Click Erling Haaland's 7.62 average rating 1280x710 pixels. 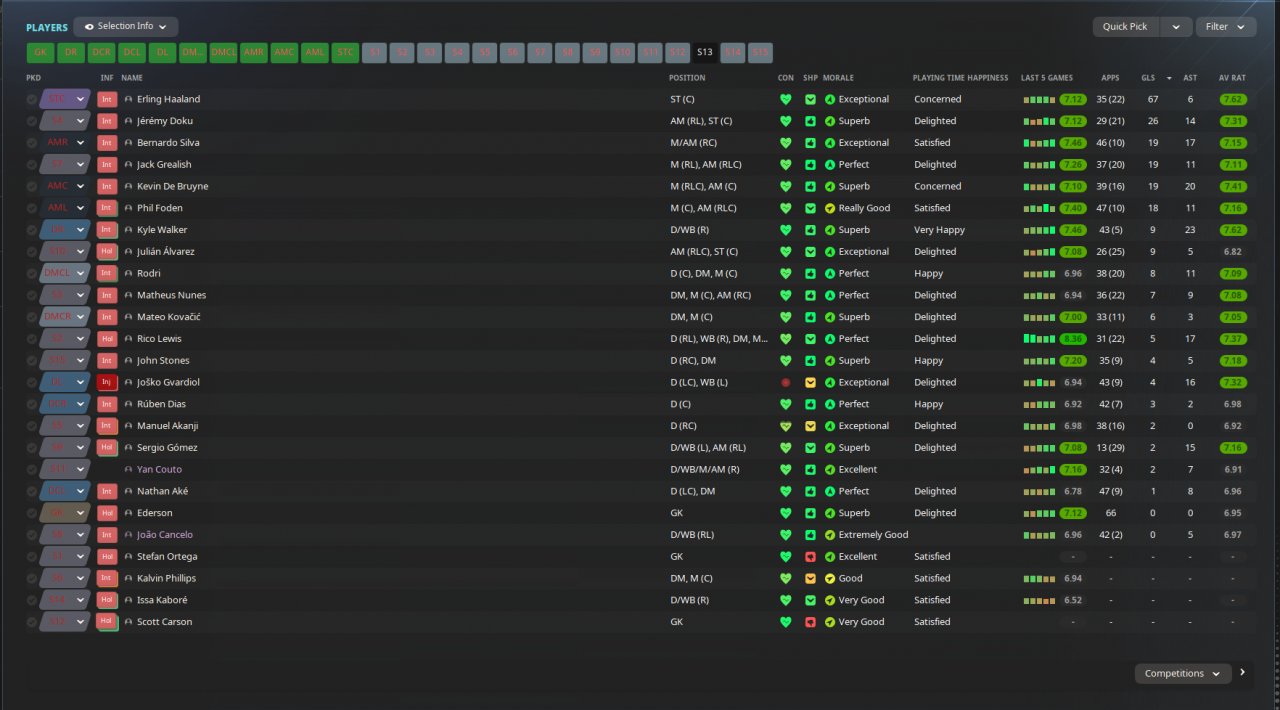(x=1232, y=99)
